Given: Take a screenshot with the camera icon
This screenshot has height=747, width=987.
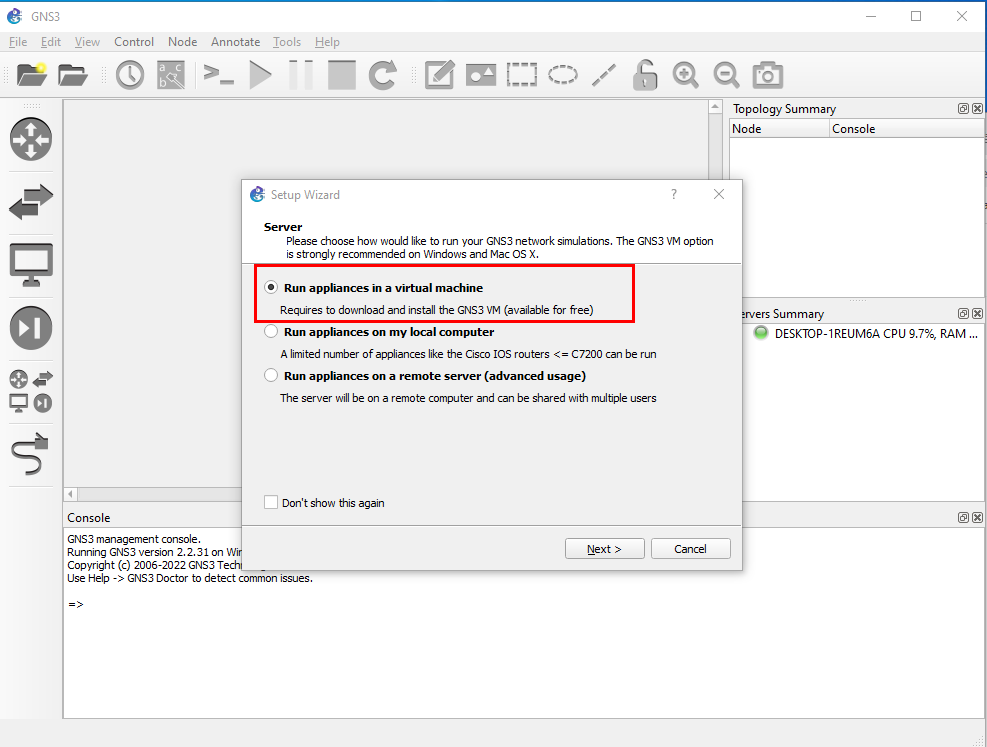Looking at the screenshot, I should (x=767, y=75).
